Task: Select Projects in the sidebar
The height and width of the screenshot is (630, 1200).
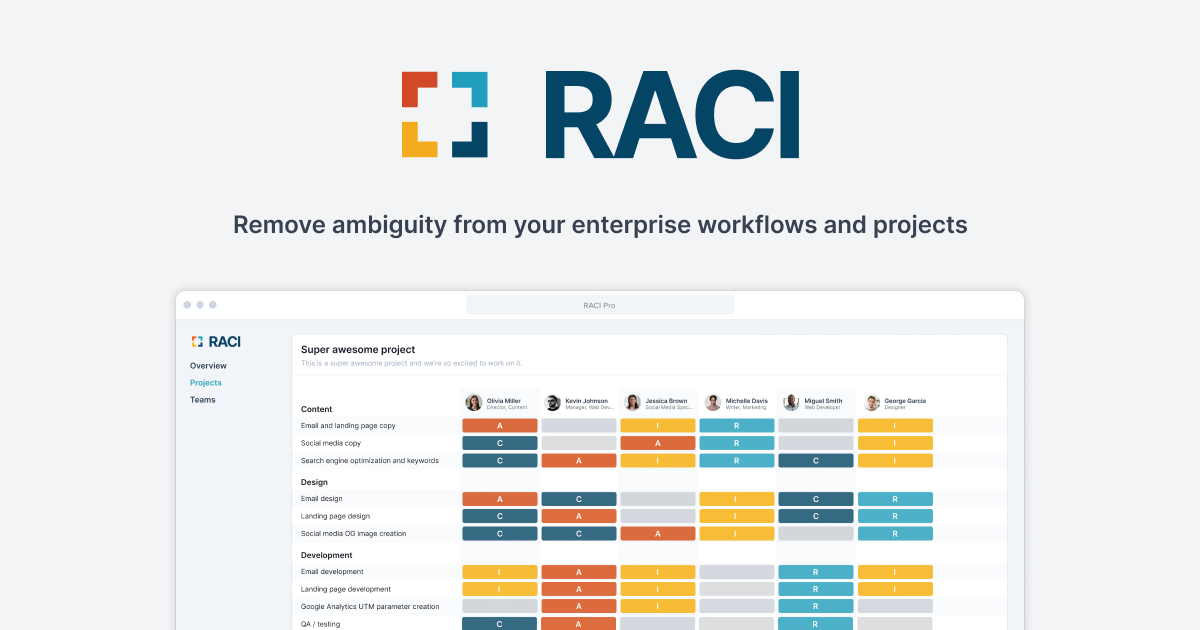Action: (206, 383)
